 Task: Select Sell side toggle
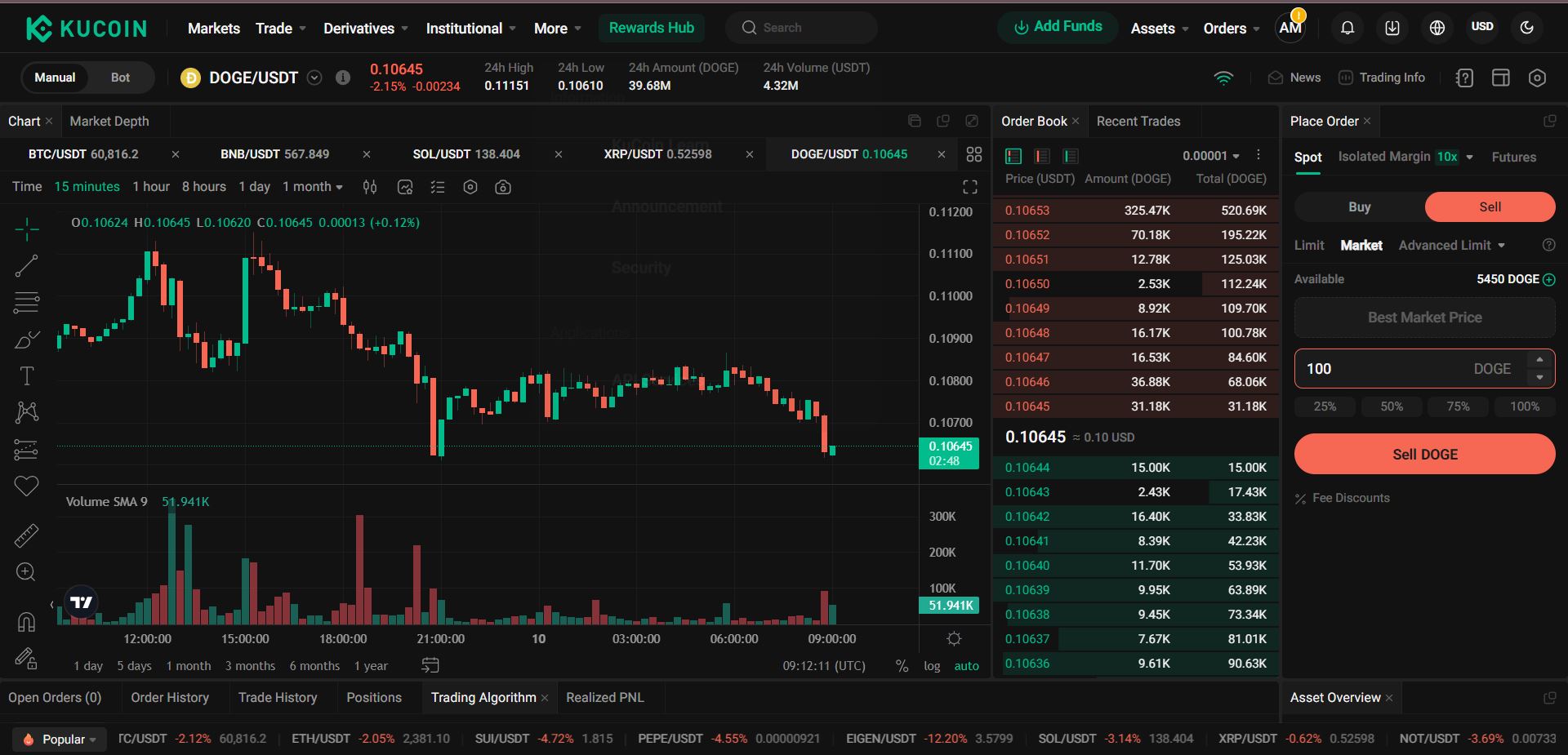click(x=1490, y=207)
